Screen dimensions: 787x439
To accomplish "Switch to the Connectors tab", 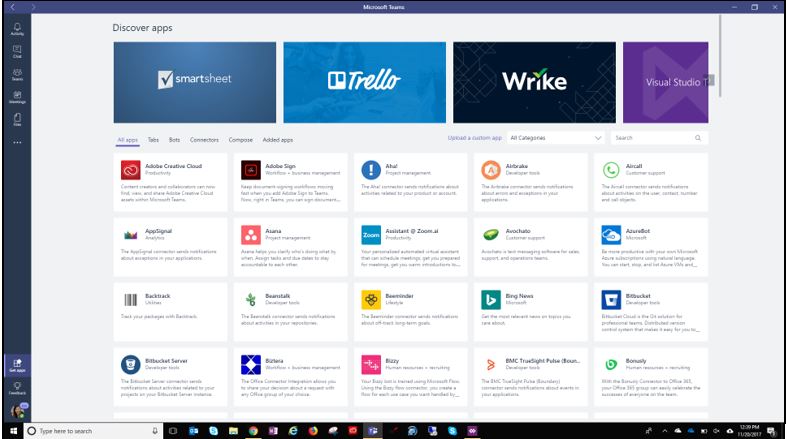I will 204,140.
